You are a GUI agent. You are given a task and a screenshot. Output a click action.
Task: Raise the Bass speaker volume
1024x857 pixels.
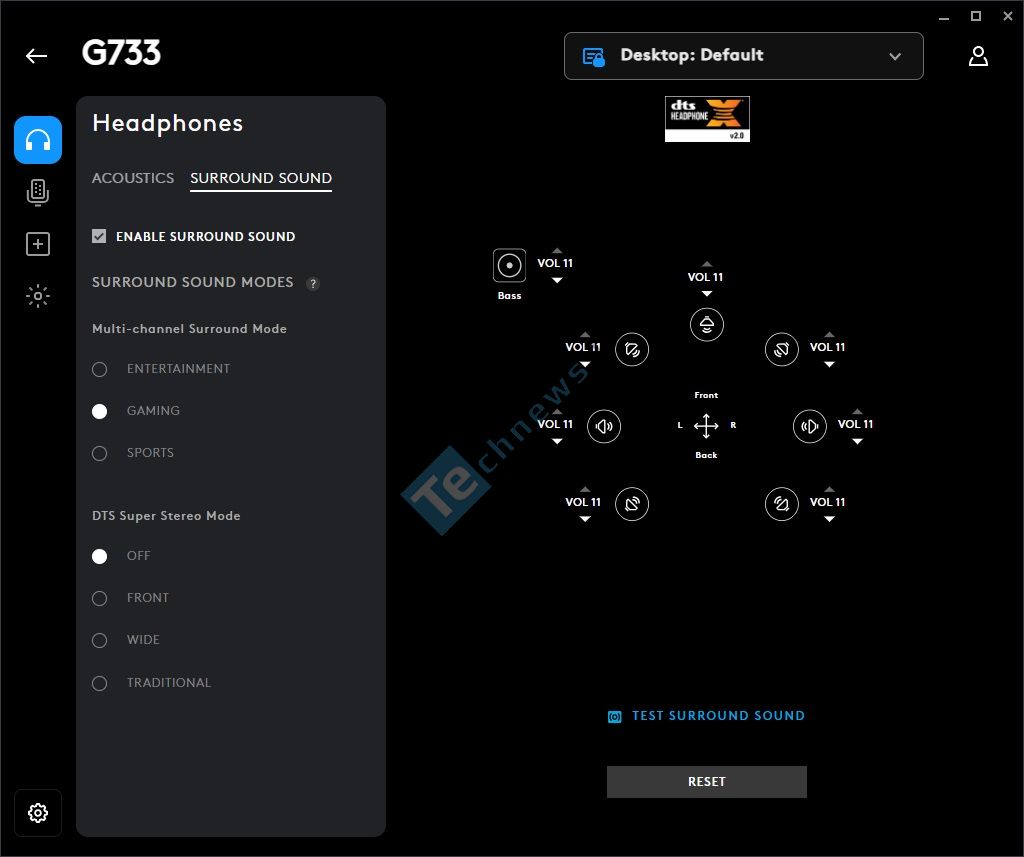(557, 250)
